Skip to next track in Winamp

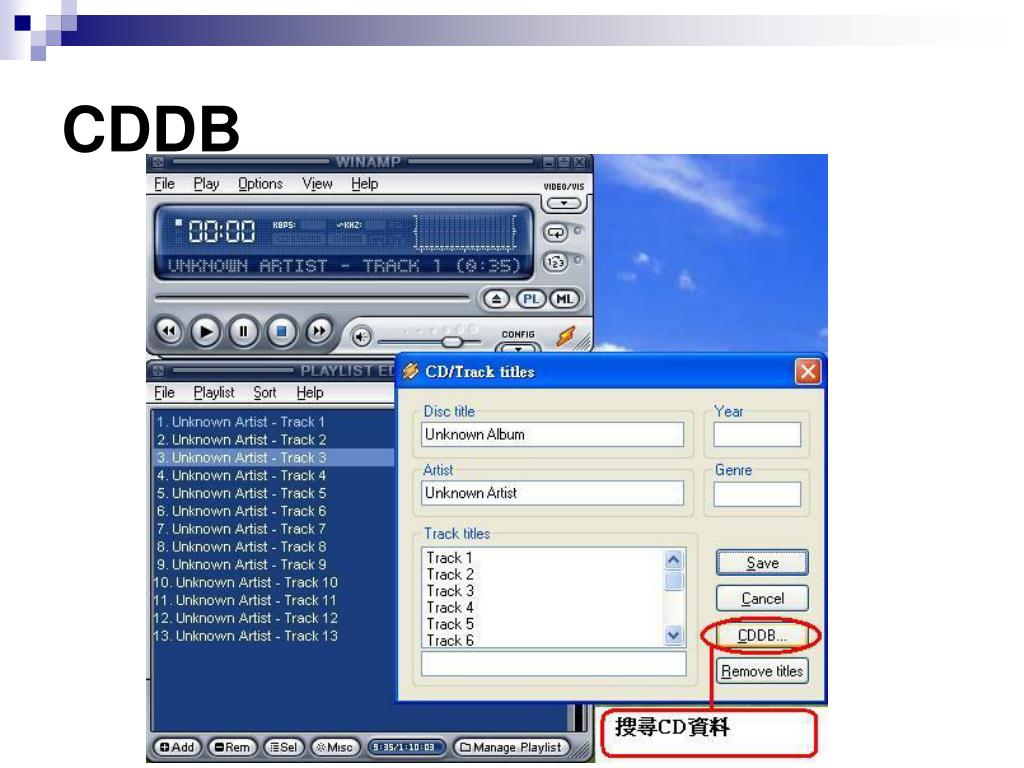319,331
